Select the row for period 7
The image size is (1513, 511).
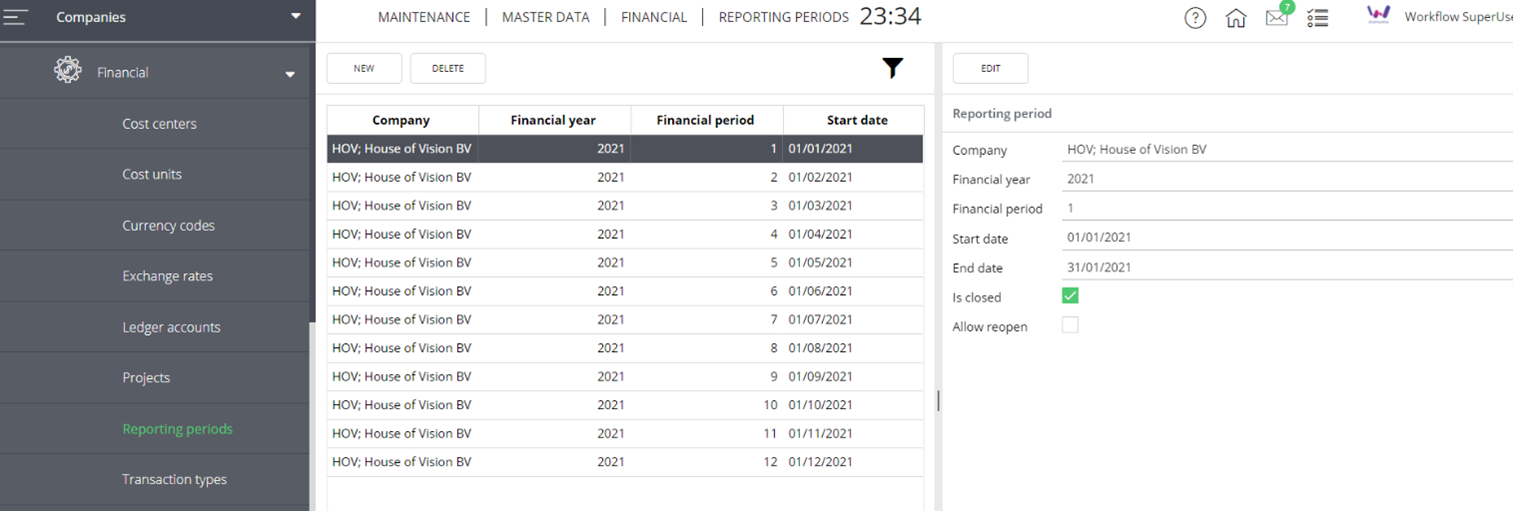(625, 319)
